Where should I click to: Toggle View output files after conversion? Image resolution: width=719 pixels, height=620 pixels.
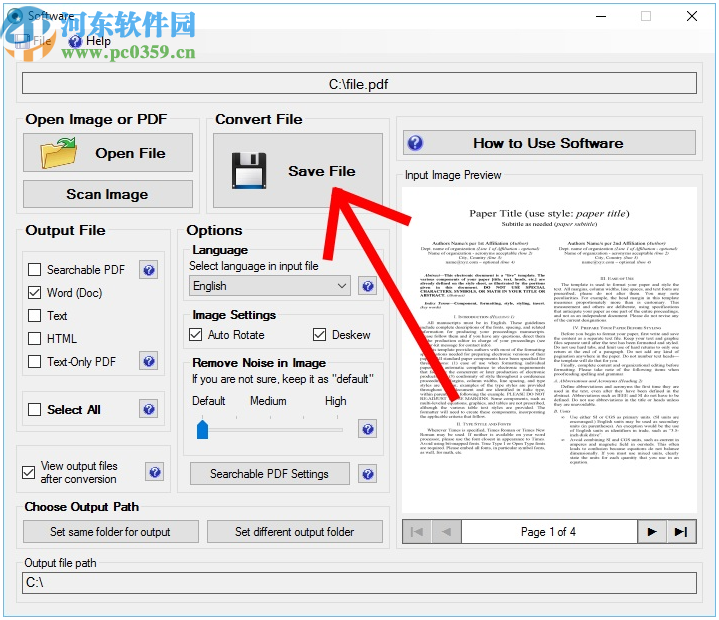pos(28,472)
